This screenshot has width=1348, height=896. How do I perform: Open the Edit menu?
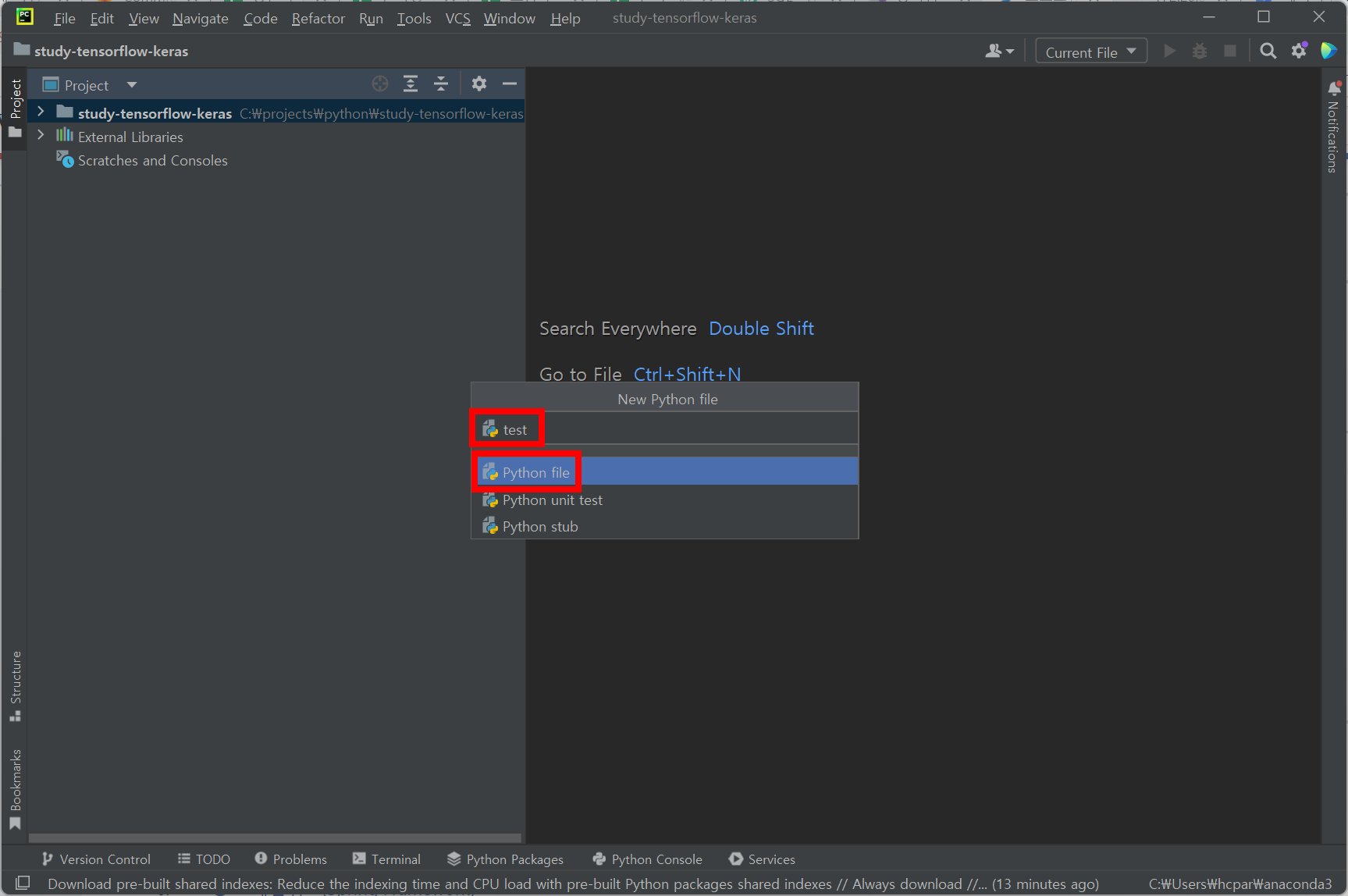[x=102, y=18]
